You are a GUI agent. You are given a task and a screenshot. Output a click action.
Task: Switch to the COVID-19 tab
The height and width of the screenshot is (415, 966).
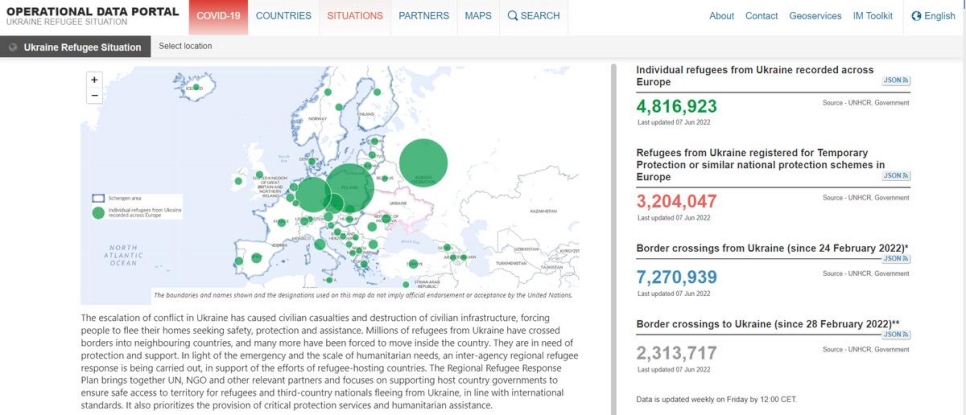[217, 16]
